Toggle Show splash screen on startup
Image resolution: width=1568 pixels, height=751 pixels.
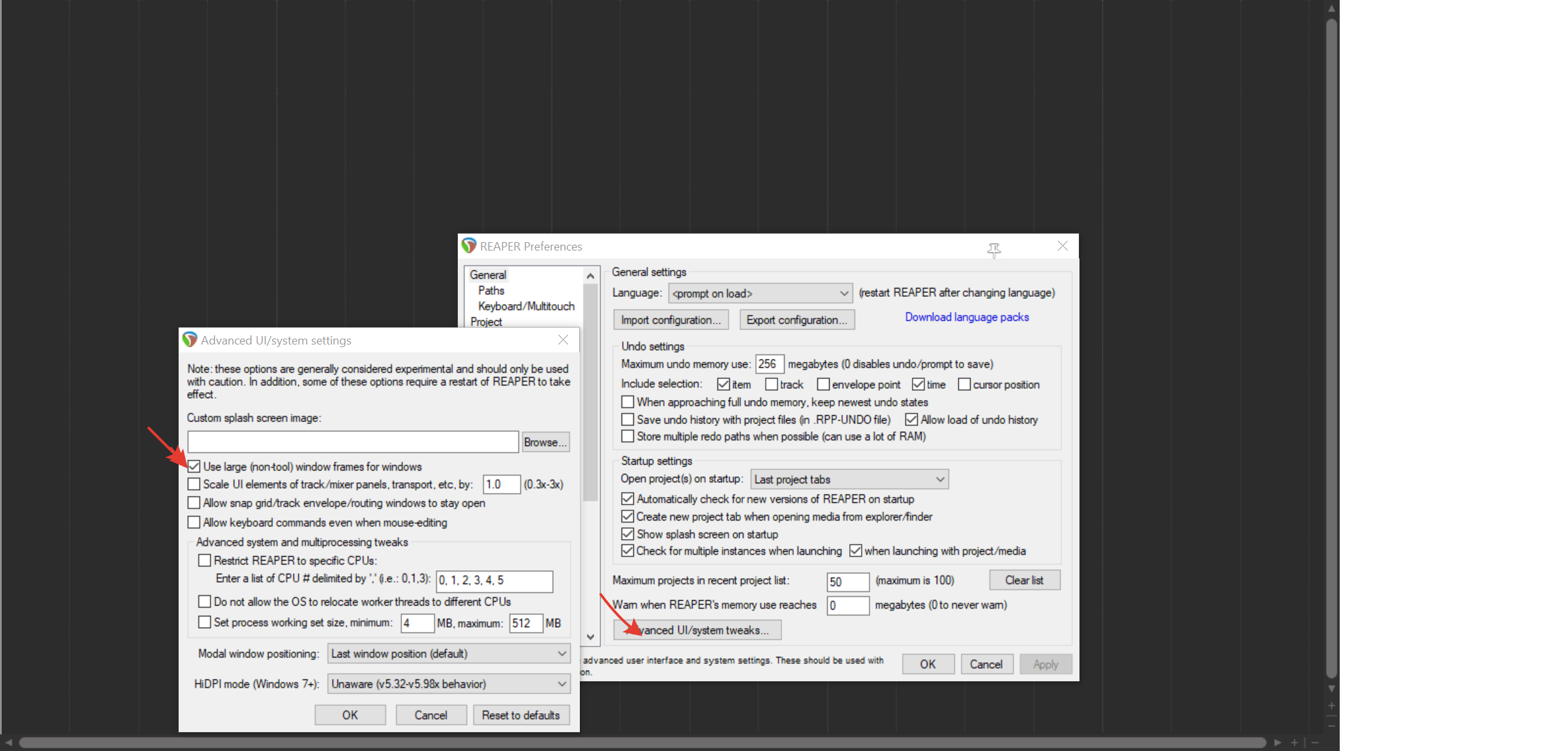pos(627,534)
